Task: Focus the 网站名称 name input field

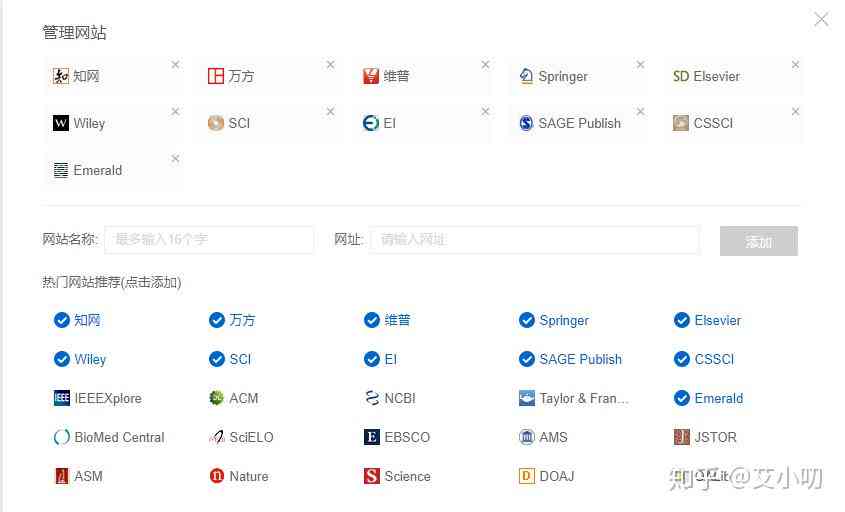Action: click(209, 240)
